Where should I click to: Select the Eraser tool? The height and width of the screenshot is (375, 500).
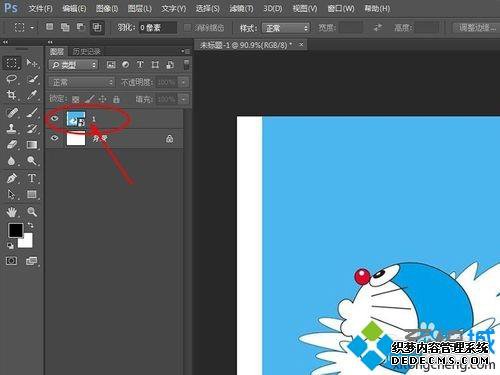[11, 145]
